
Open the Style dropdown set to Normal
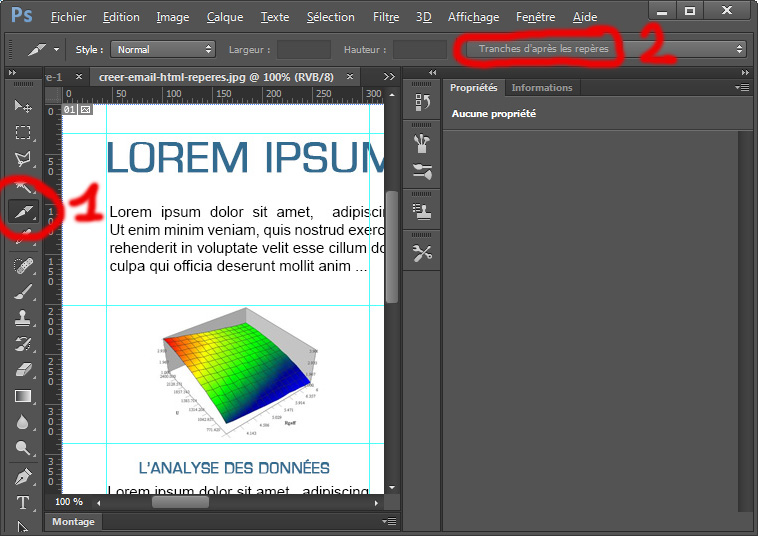click(x=162, y=49)
